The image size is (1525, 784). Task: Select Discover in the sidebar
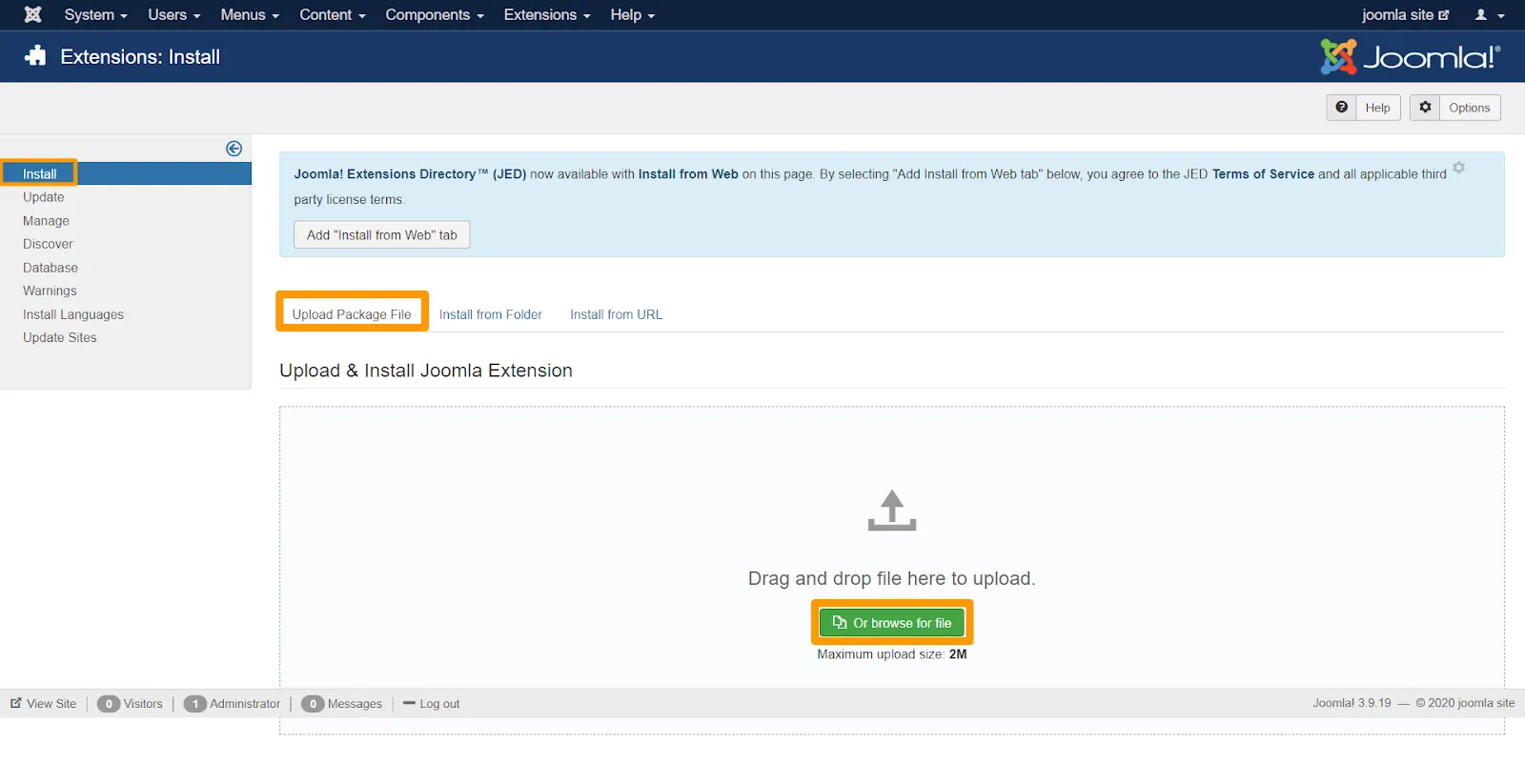(48, 244)
